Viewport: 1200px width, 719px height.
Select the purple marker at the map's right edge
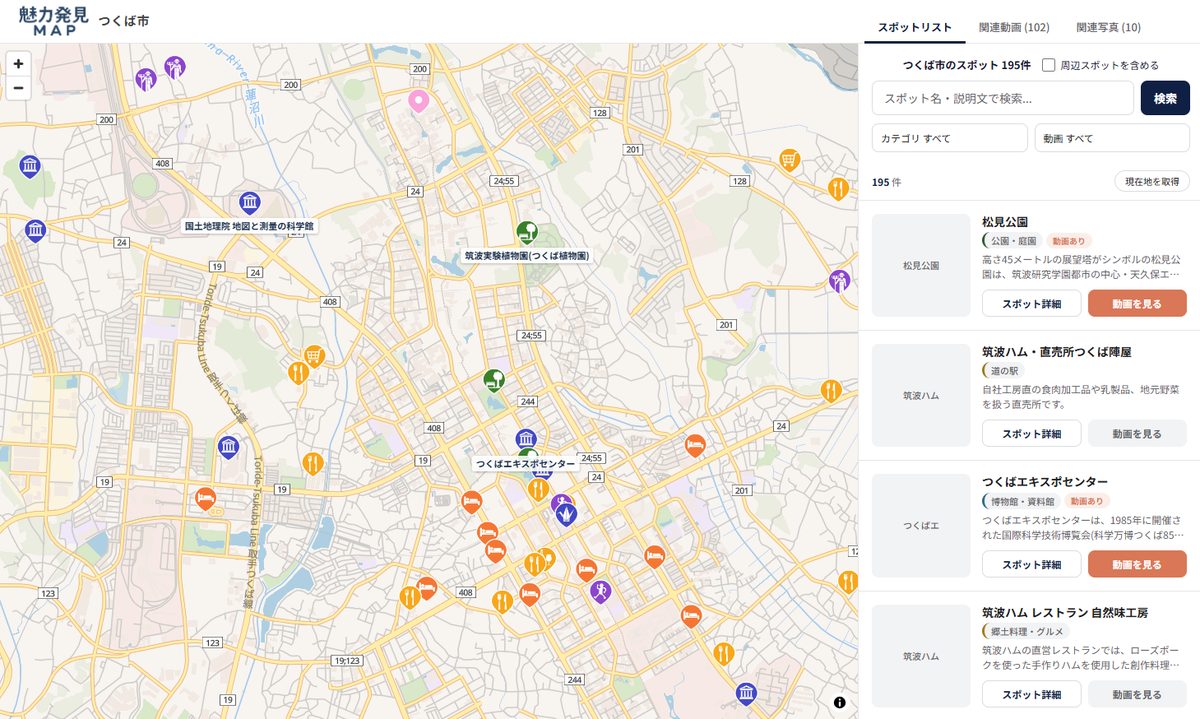(840, 281)
